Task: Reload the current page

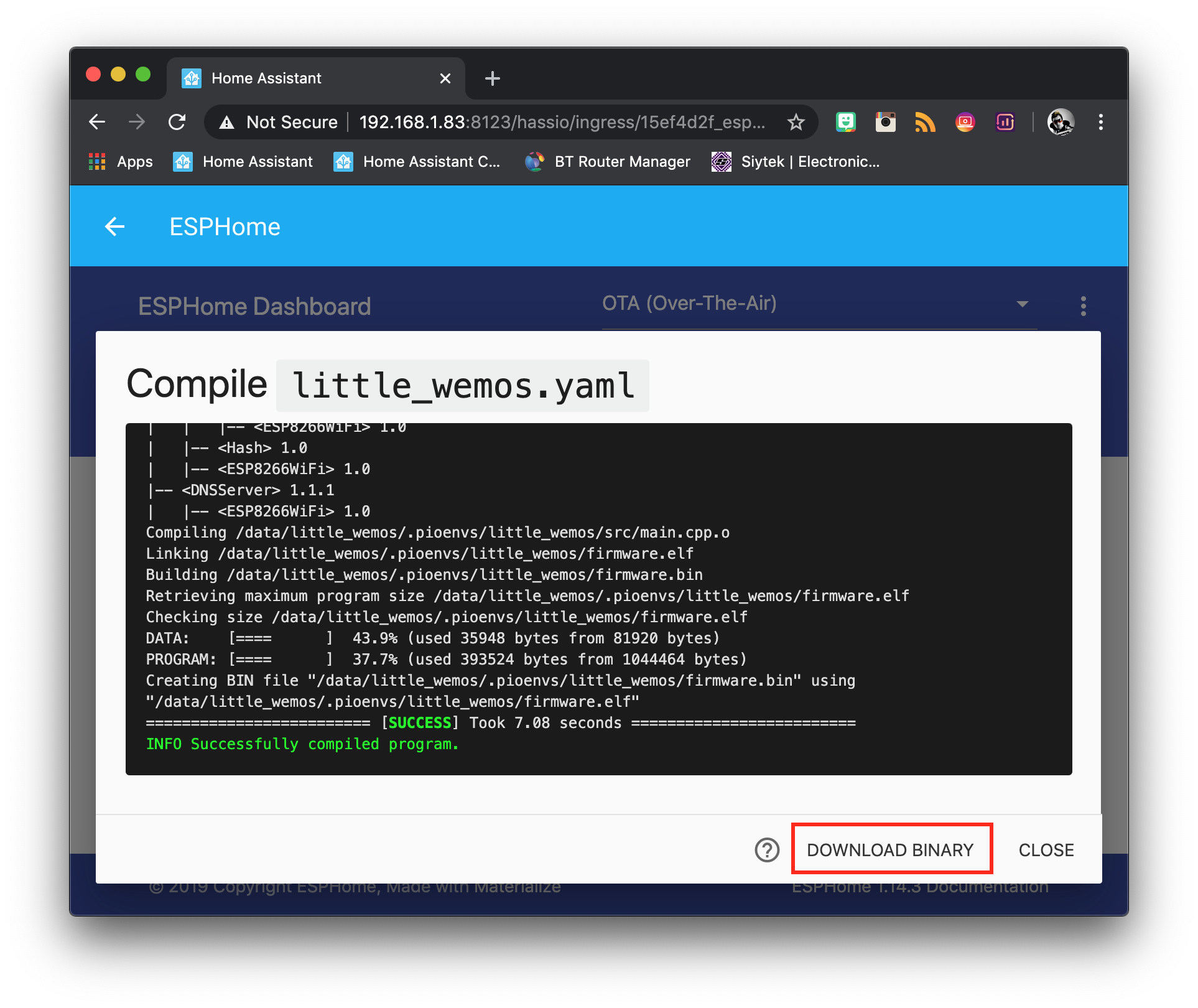Action: [178, 122]
